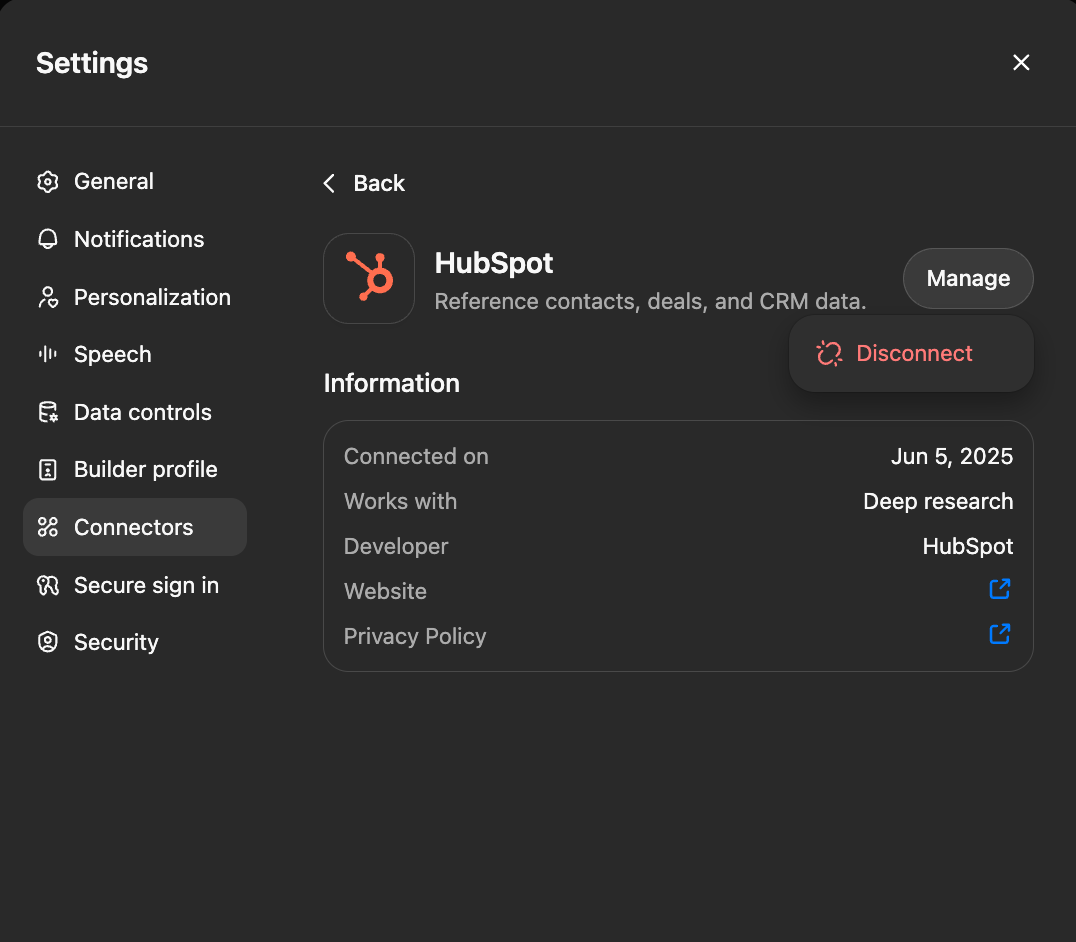Click the General gear icon
The height and width of the screenshot is (942, 1076).
[47, 182]
